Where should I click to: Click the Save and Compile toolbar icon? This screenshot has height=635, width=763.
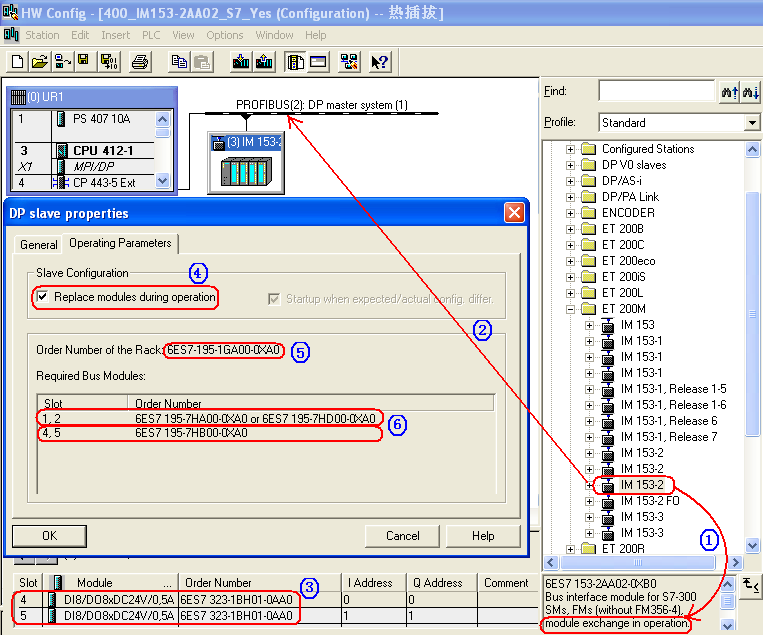109,62
